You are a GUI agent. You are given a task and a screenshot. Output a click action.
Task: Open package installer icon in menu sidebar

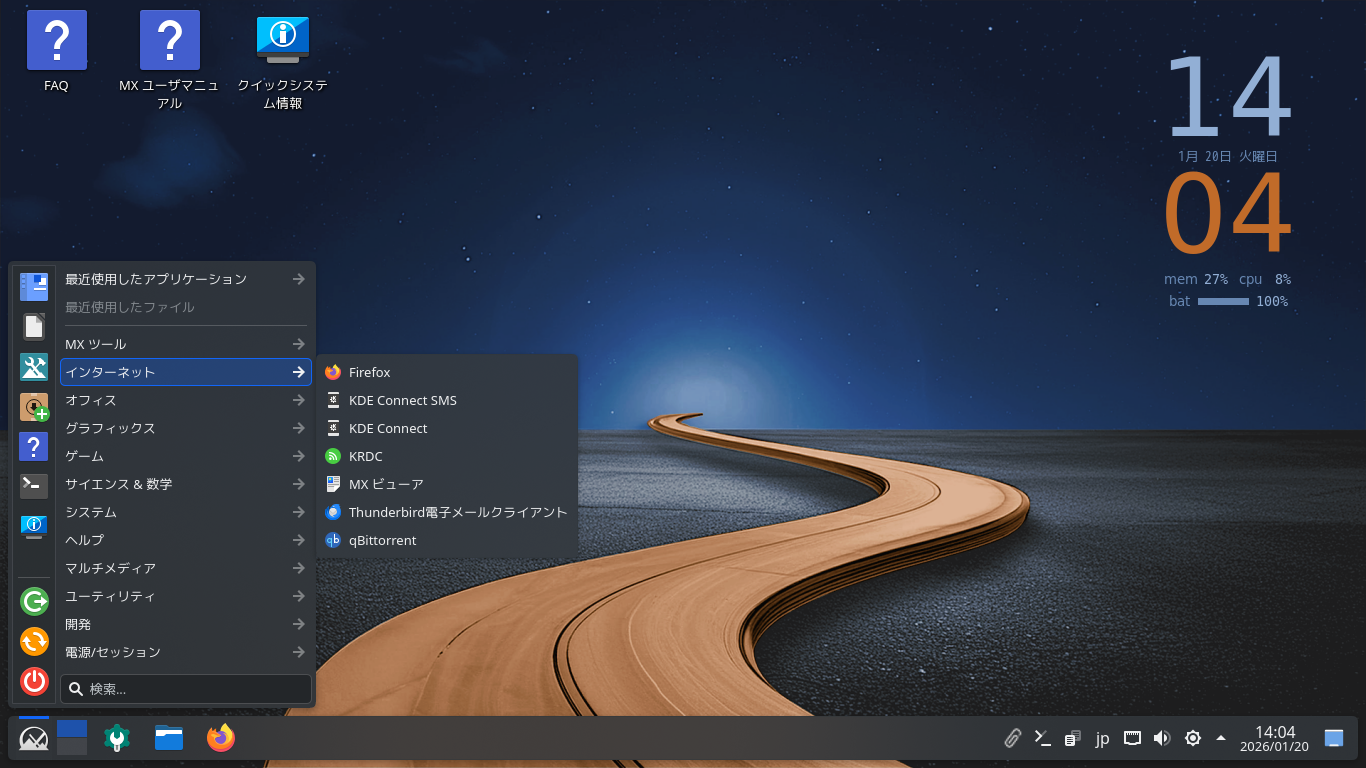[x=34, y=407]
